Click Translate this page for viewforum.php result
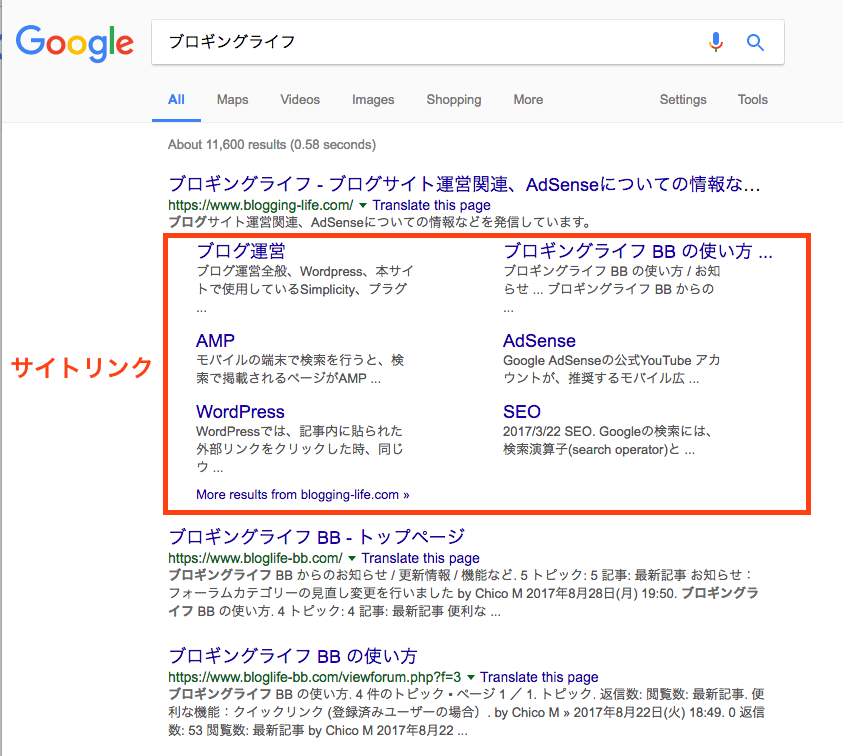The width and height of the screenshot is (843, 756). pos(539,677)
